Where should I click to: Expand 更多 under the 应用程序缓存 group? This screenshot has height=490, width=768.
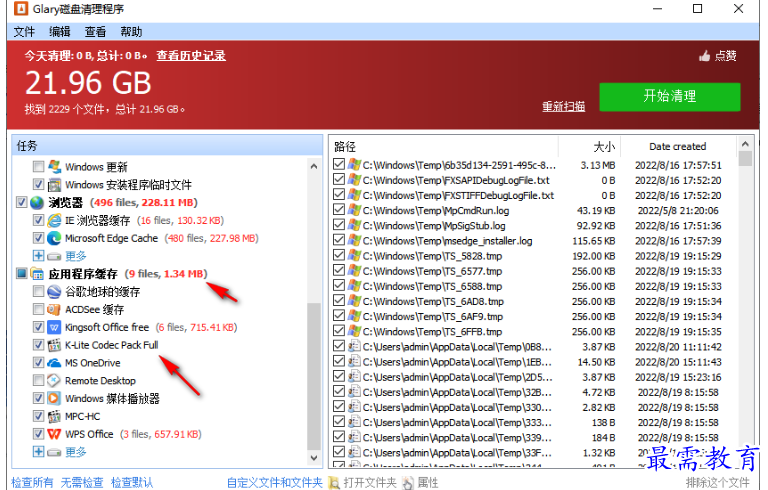coord(38,452)
